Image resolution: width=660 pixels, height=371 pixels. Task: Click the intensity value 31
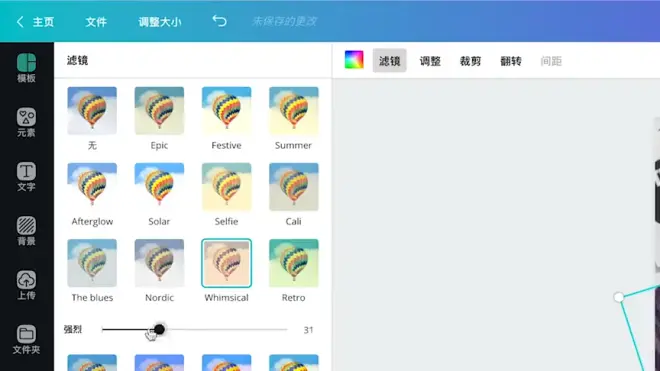(x=309, y=330)
